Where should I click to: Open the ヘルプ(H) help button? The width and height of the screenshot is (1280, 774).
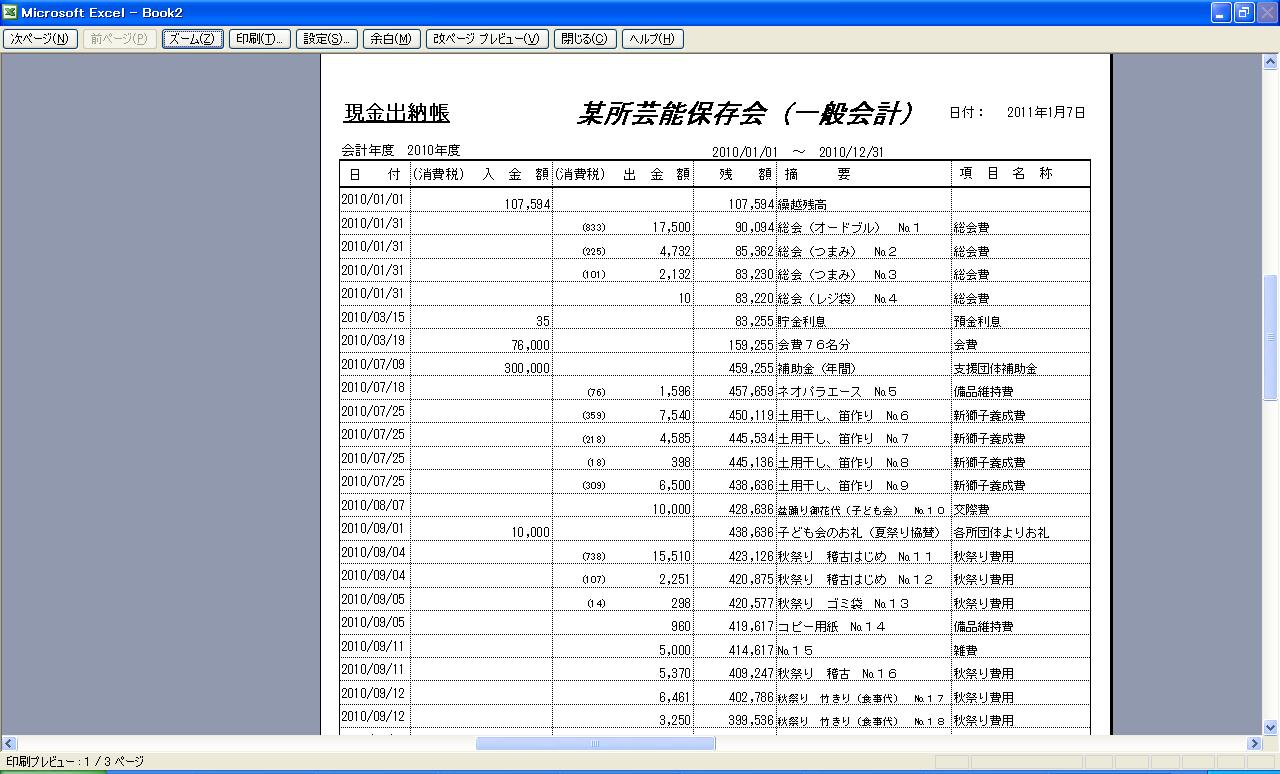[x=652, y=39]
